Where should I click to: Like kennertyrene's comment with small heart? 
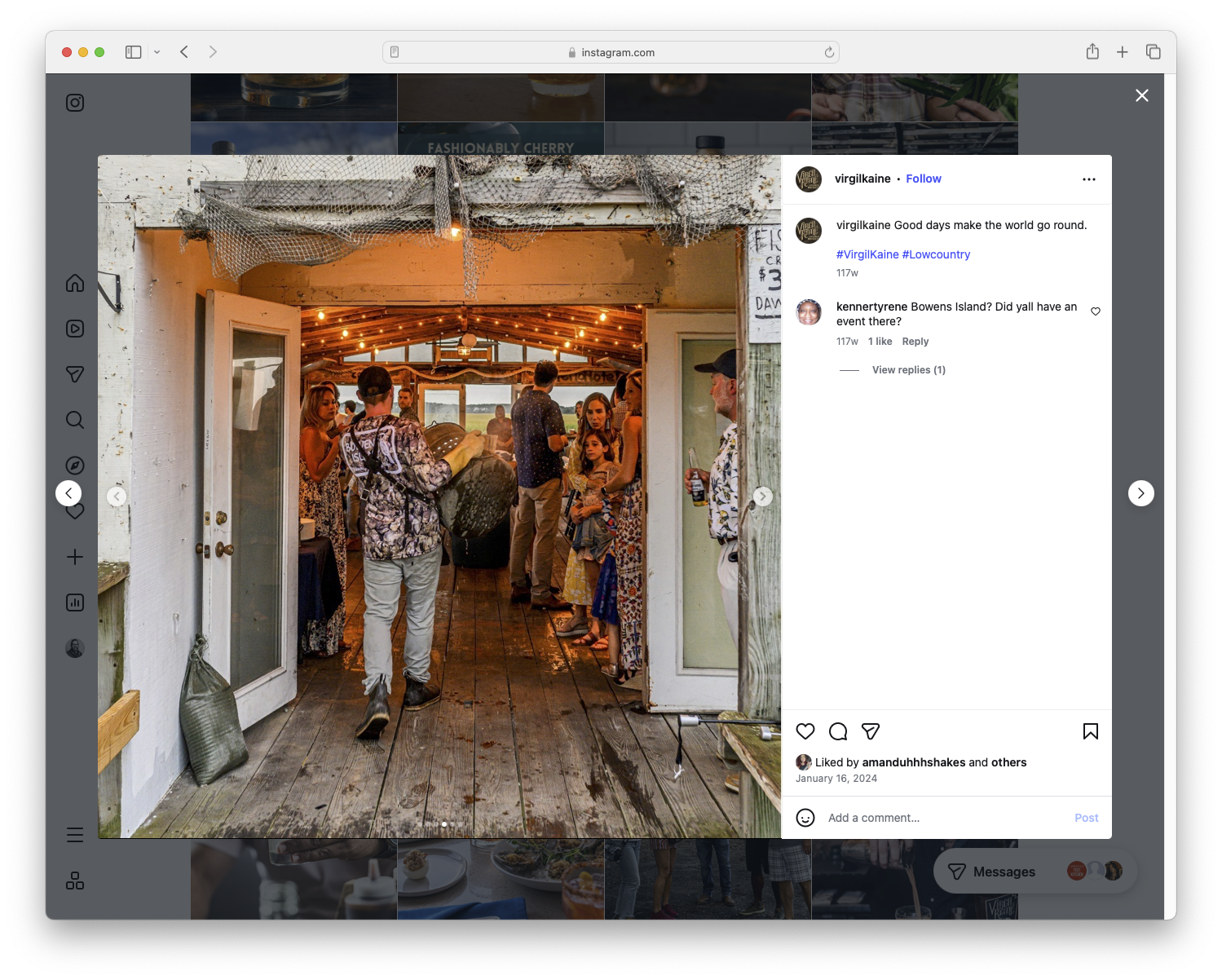click(x=1096, y=311)
